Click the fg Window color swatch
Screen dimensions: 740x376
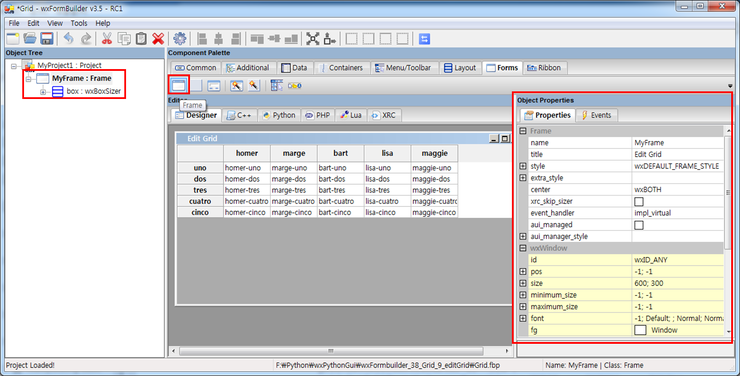coord(640,330)
